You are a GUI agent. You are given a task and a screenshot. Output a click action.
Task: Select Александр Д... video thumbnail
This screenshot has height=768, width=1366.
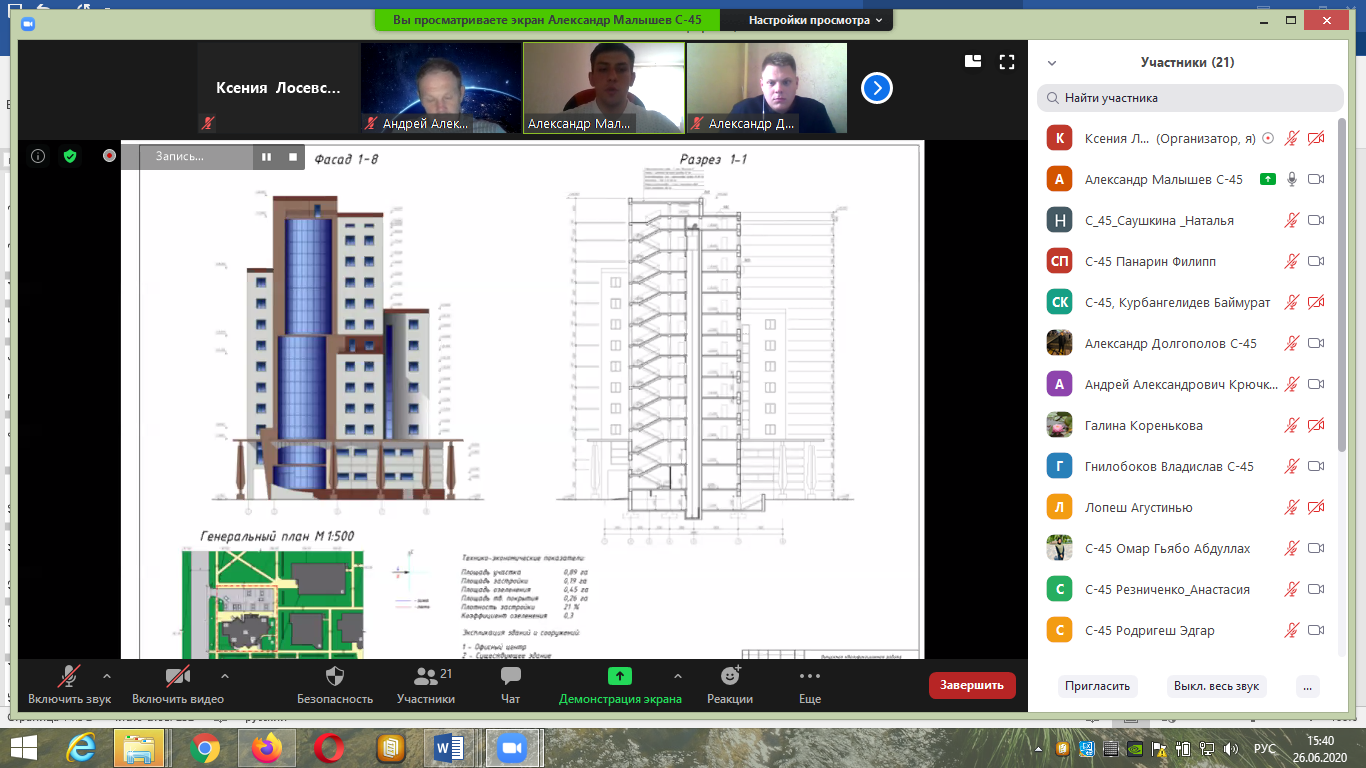pos(767,88)
